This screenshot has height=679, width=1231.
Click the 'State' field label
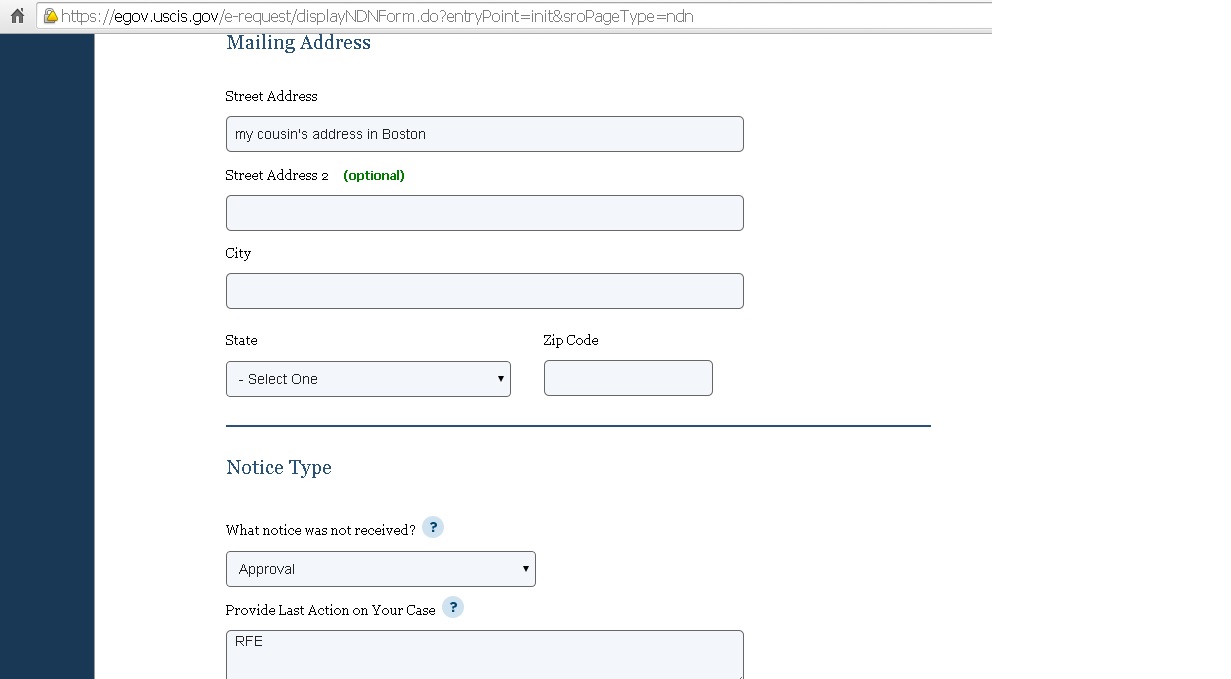tap(241, 340)
